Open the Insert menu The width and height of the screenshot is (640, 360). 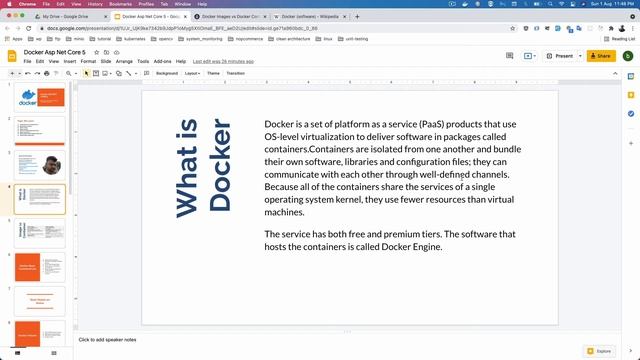click(70, 61)
